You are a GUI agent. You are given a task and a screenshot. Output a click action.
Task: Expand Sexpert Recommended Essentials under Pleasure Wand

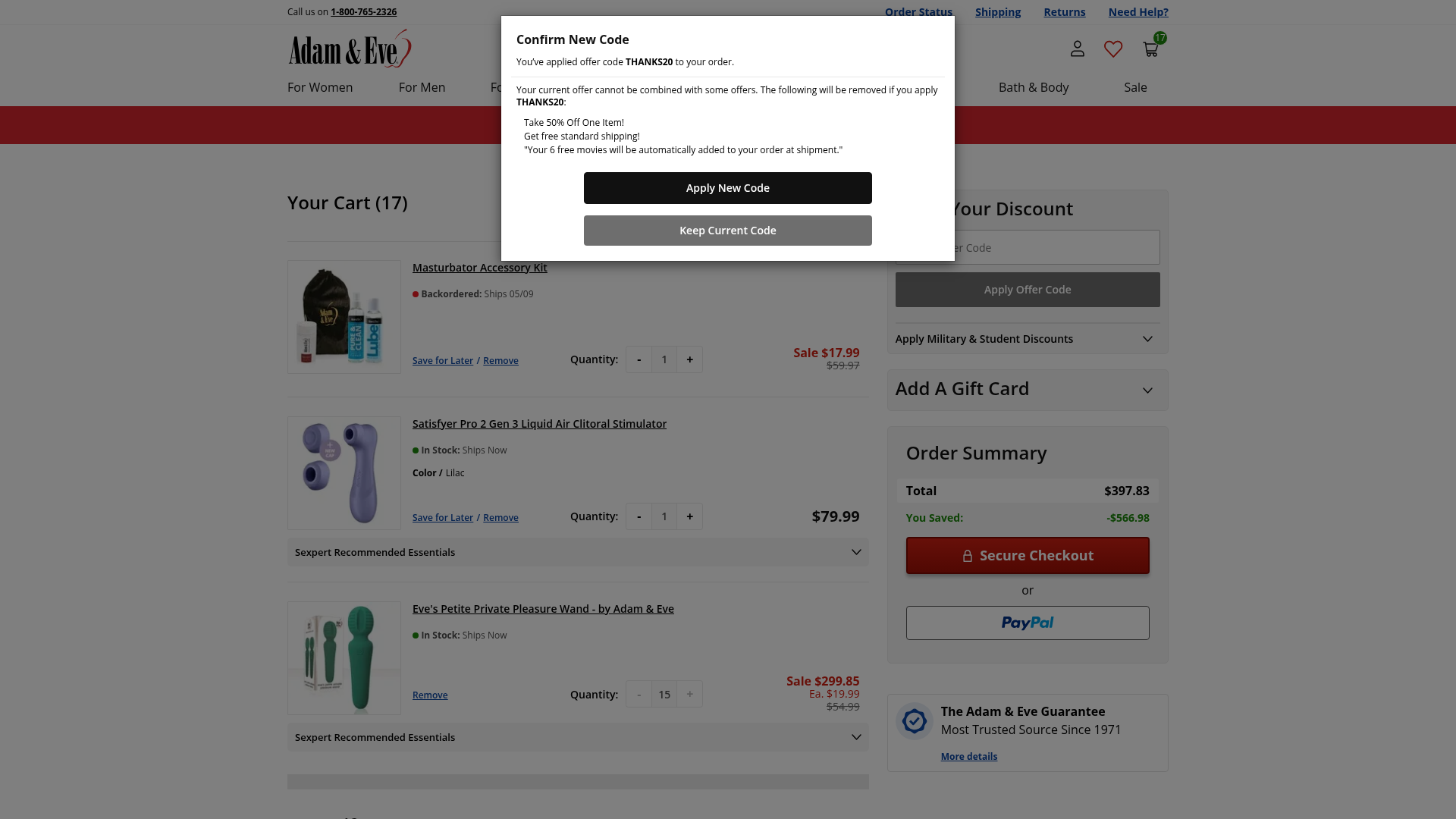pos(578,737)
